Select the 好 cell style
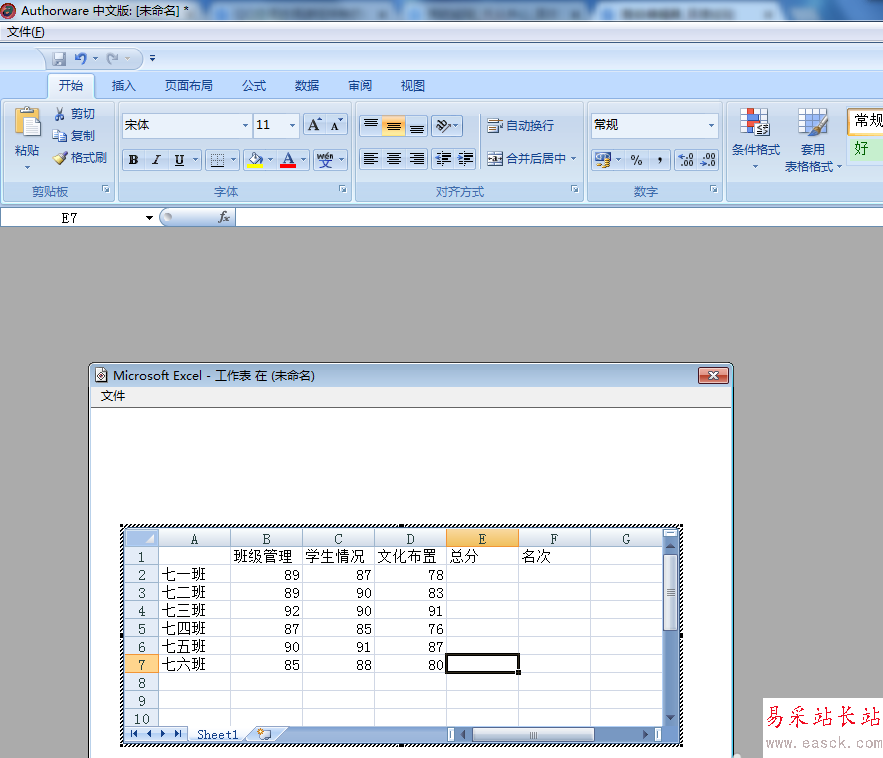 coord(866,149)
